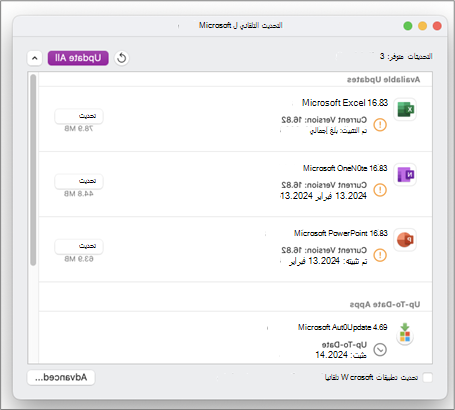This screenshot has height=410, width=455.
Task: Click the Microsoft PowerPoint app icon
Action: (x=405, y=240)
